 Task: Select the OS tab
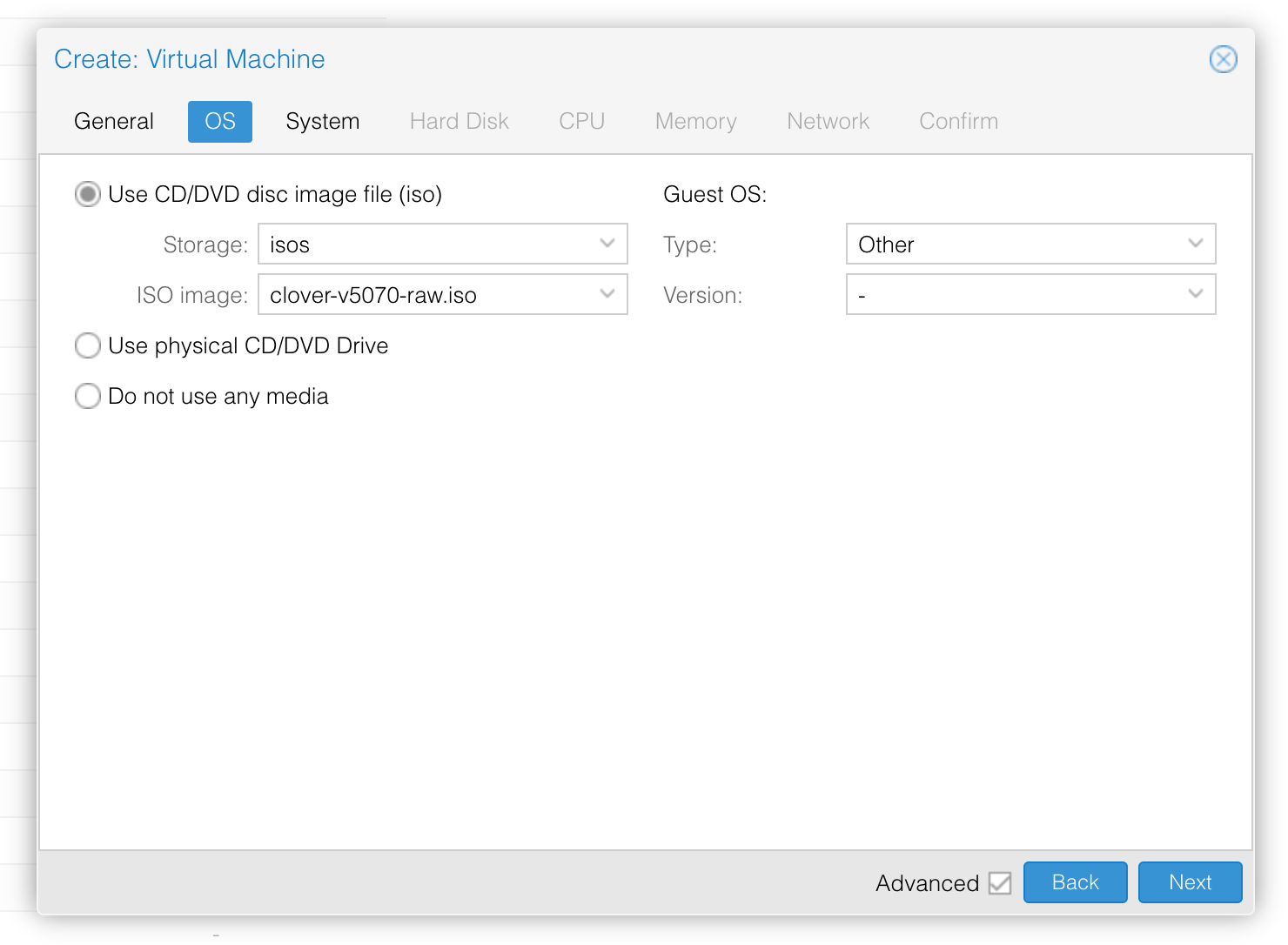[219, 121]
